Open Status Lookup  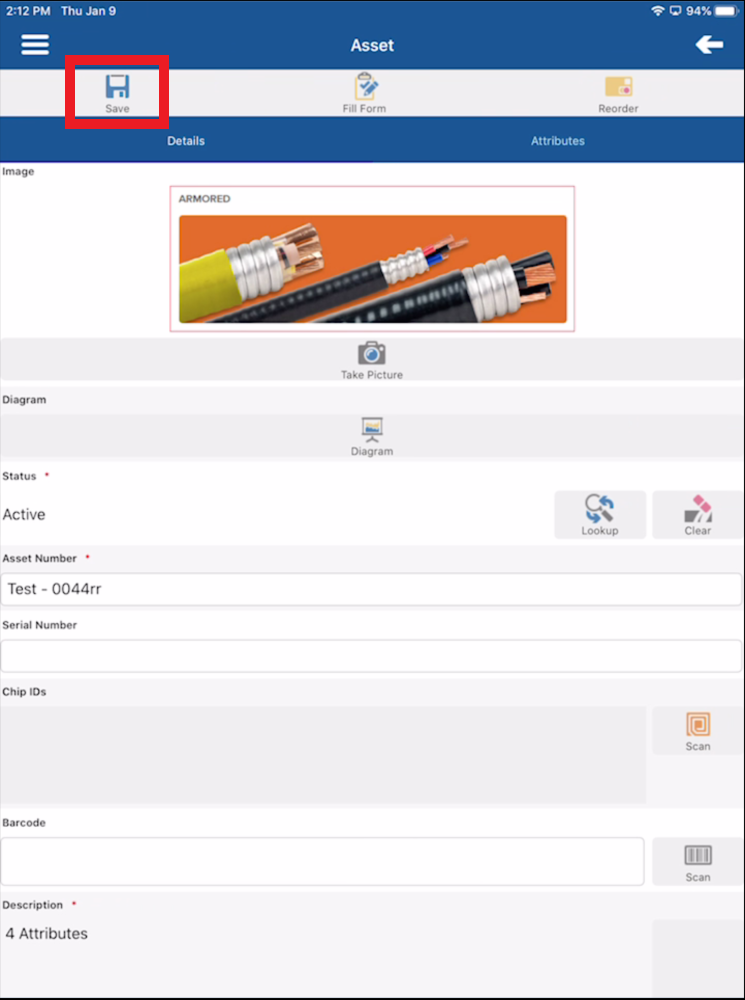[x=600, y=515]
